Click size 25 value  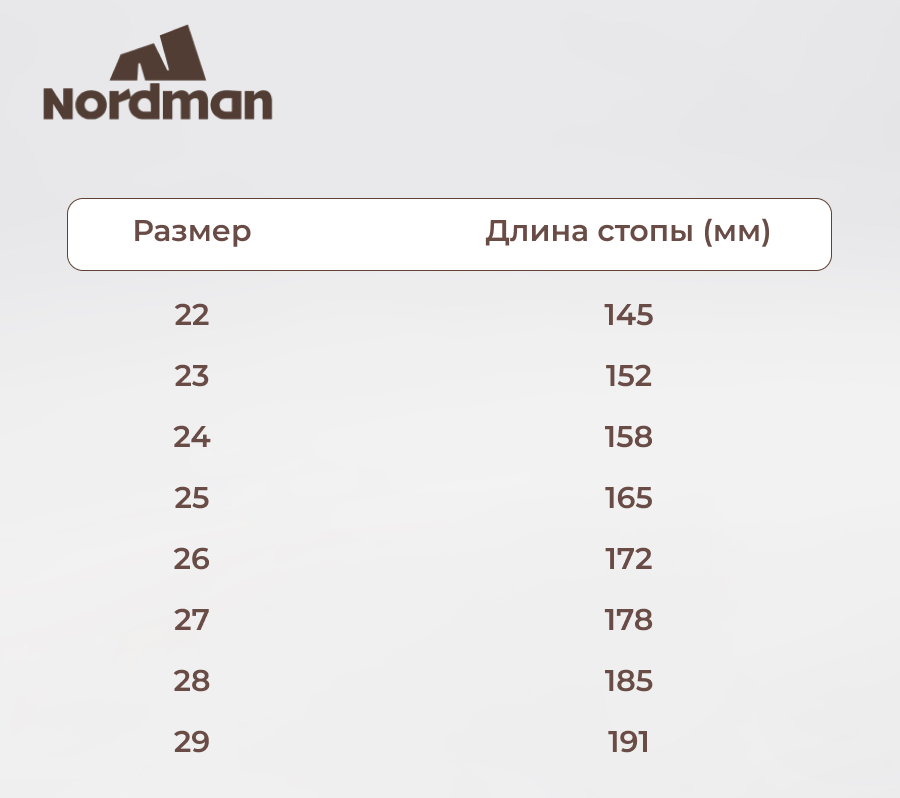(192, 498)
